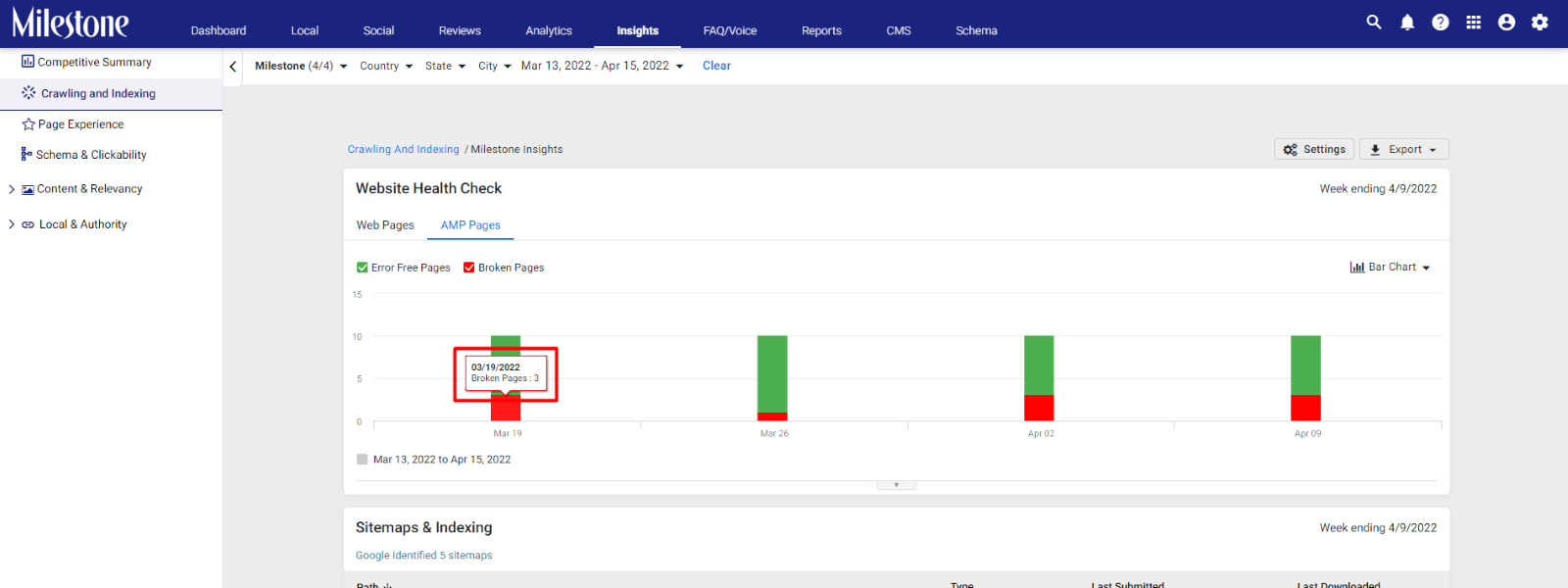1568x588 pixels.
Task: Open the Export dropdown
Action: click(x=1403, y=149)
